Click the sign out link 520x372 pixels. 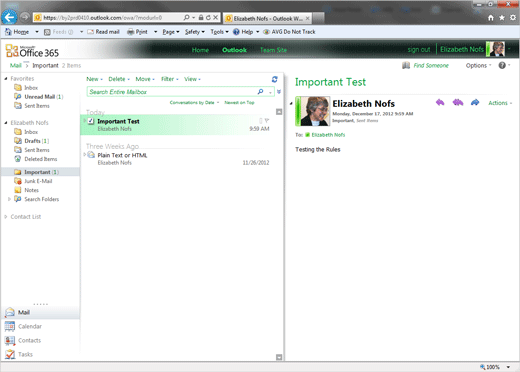pos(419,49)
